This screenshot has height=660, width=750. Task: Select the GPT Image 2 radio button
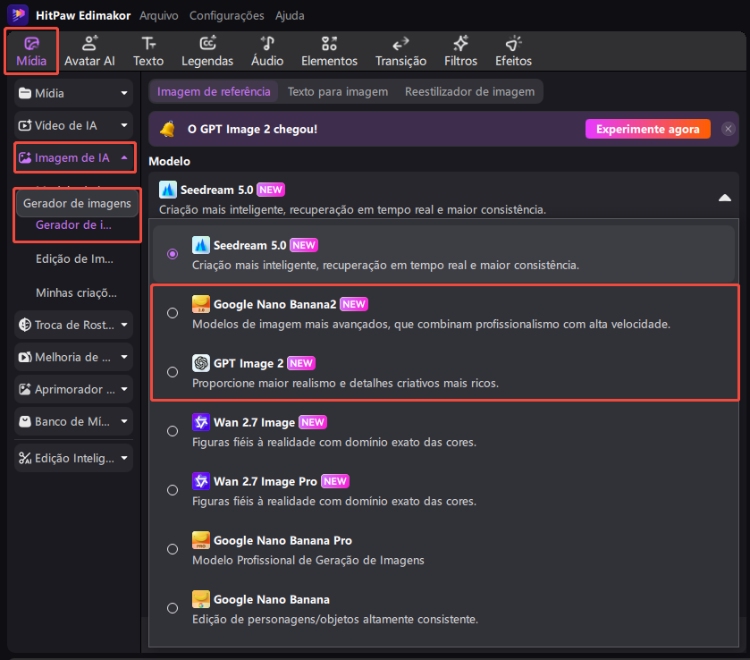click(x=172, y=372)
